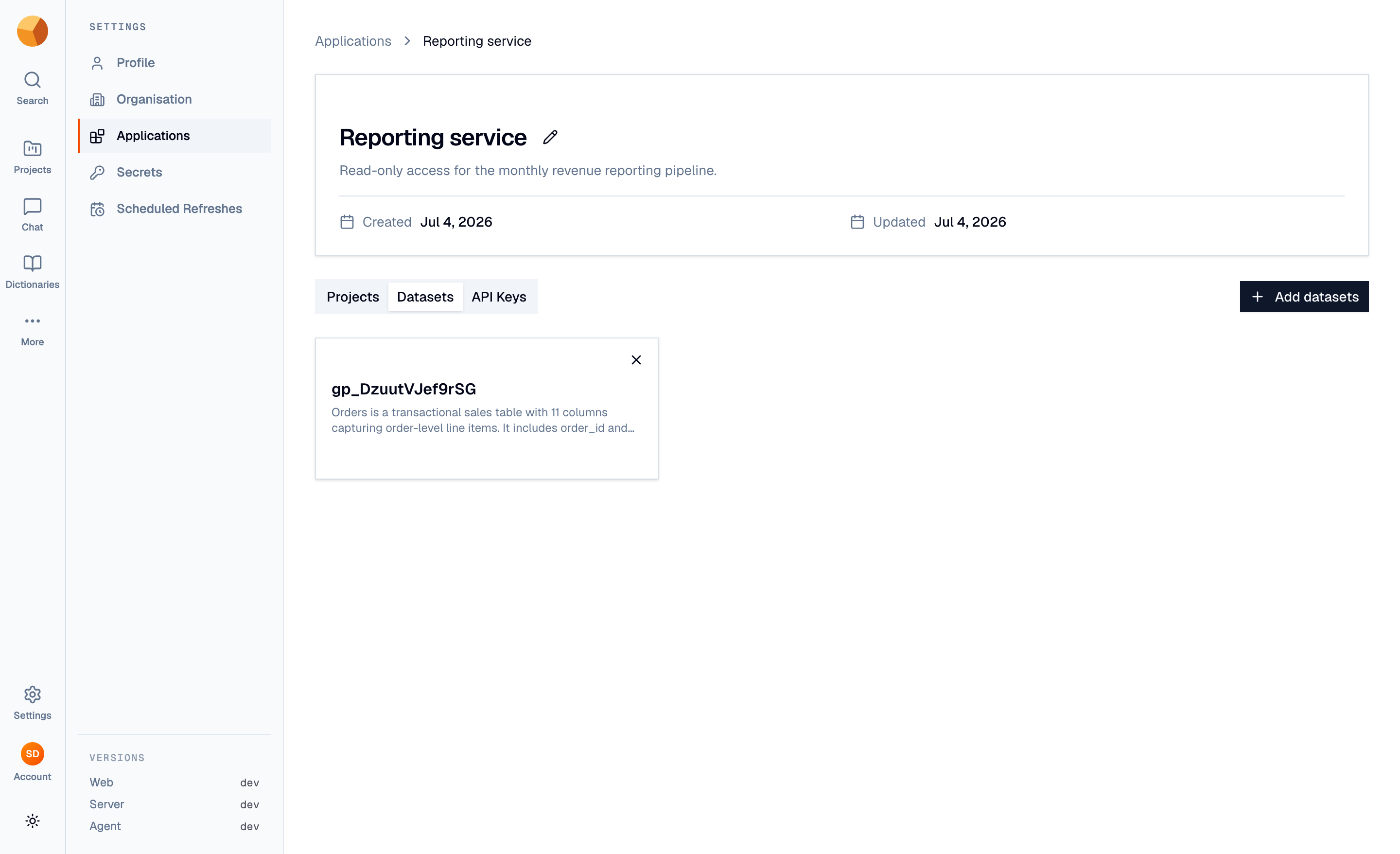
Task: Click the SETTINGS heading label
Action: pos(118,27)
